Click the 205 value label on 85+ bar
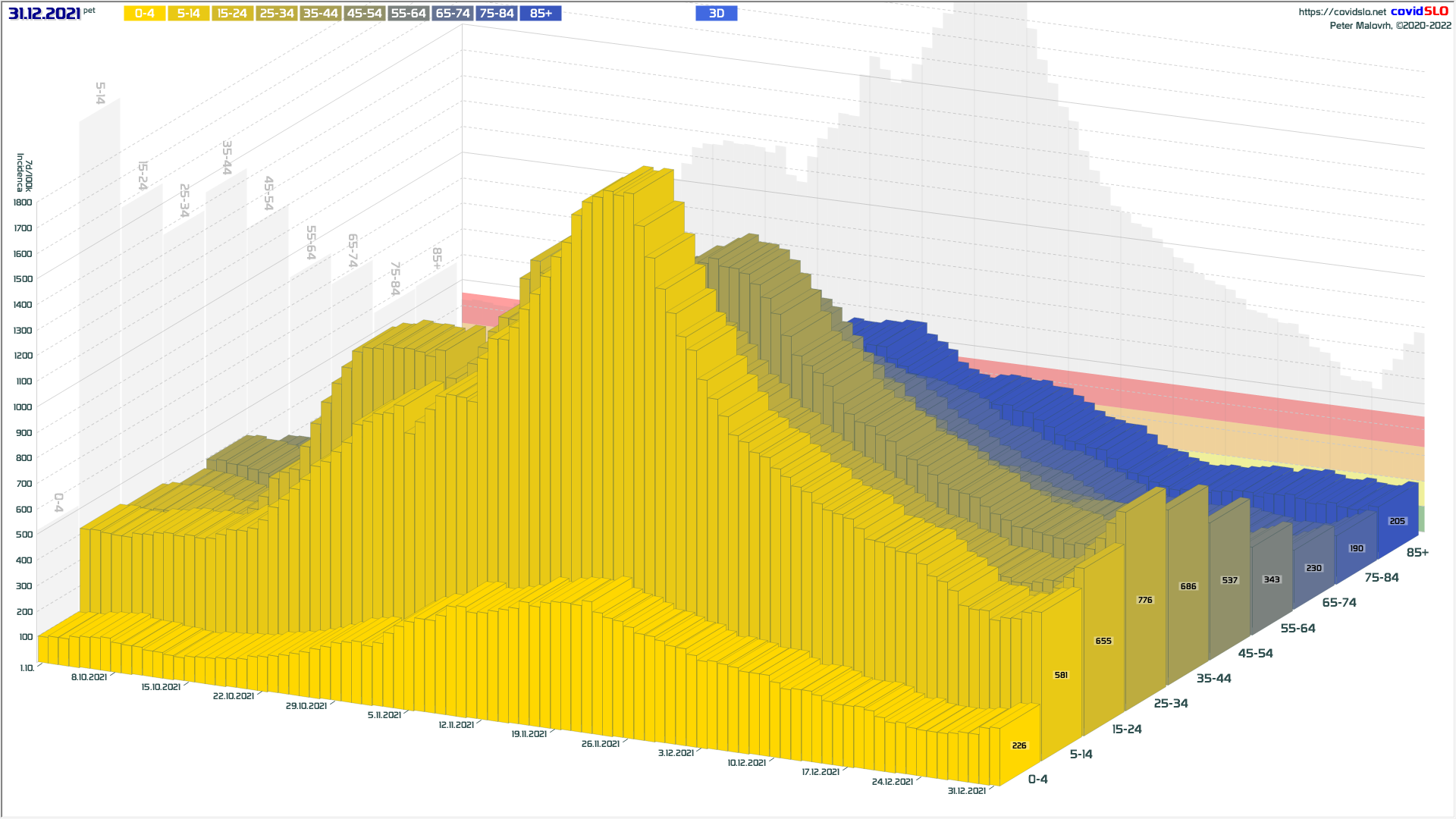This screenshot has height=819, width=1456. tap(1397, 521)
